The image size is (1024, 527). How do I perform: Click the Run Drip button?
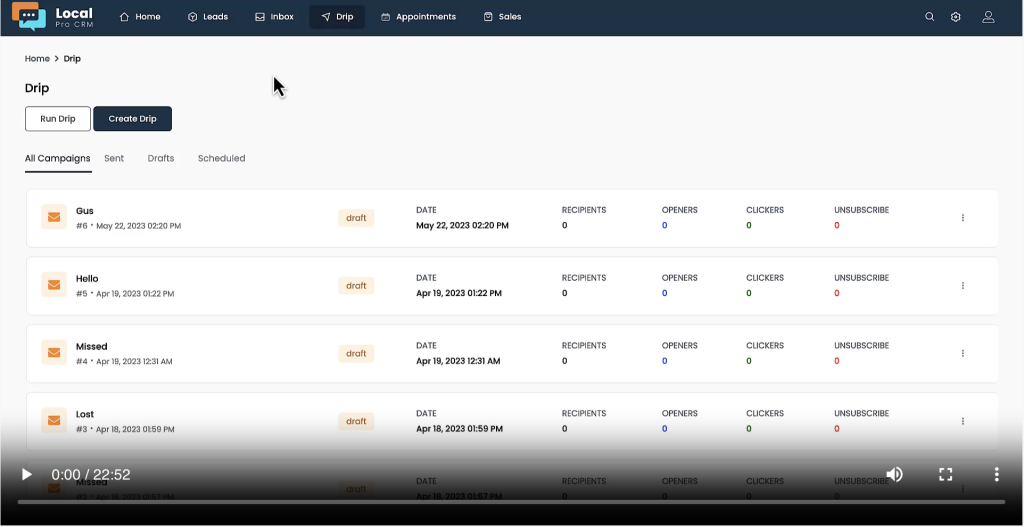(58, 119)
